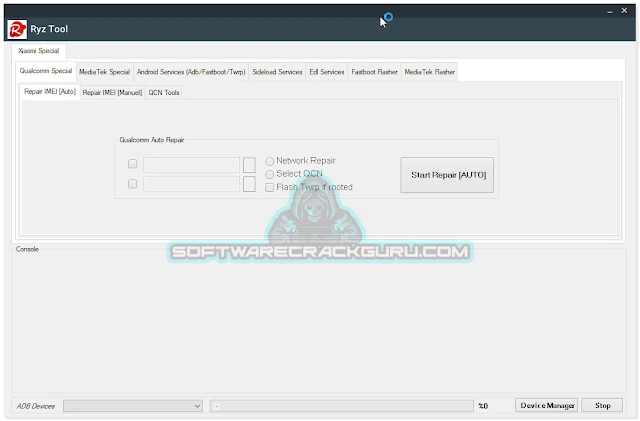Open the Xiaomi Special tab
The height and width of the screenshot is (421, 640).
coord(38,51)
